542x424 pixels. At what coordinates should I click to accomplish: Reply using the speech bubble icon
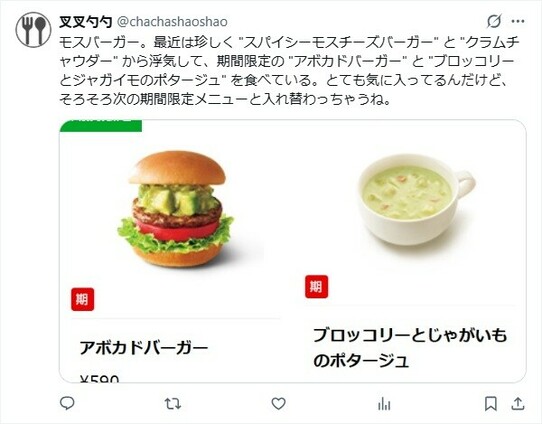click(x=67, y=403)
